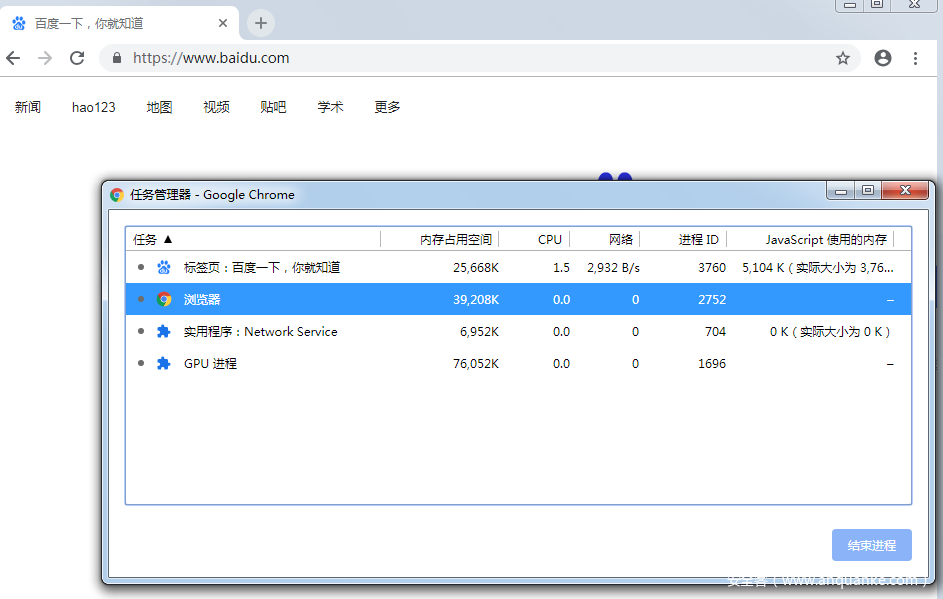Open 新闻 link on Baidu
The width and height of the screenshot is (943, 599).
click(x=28, y=107)
